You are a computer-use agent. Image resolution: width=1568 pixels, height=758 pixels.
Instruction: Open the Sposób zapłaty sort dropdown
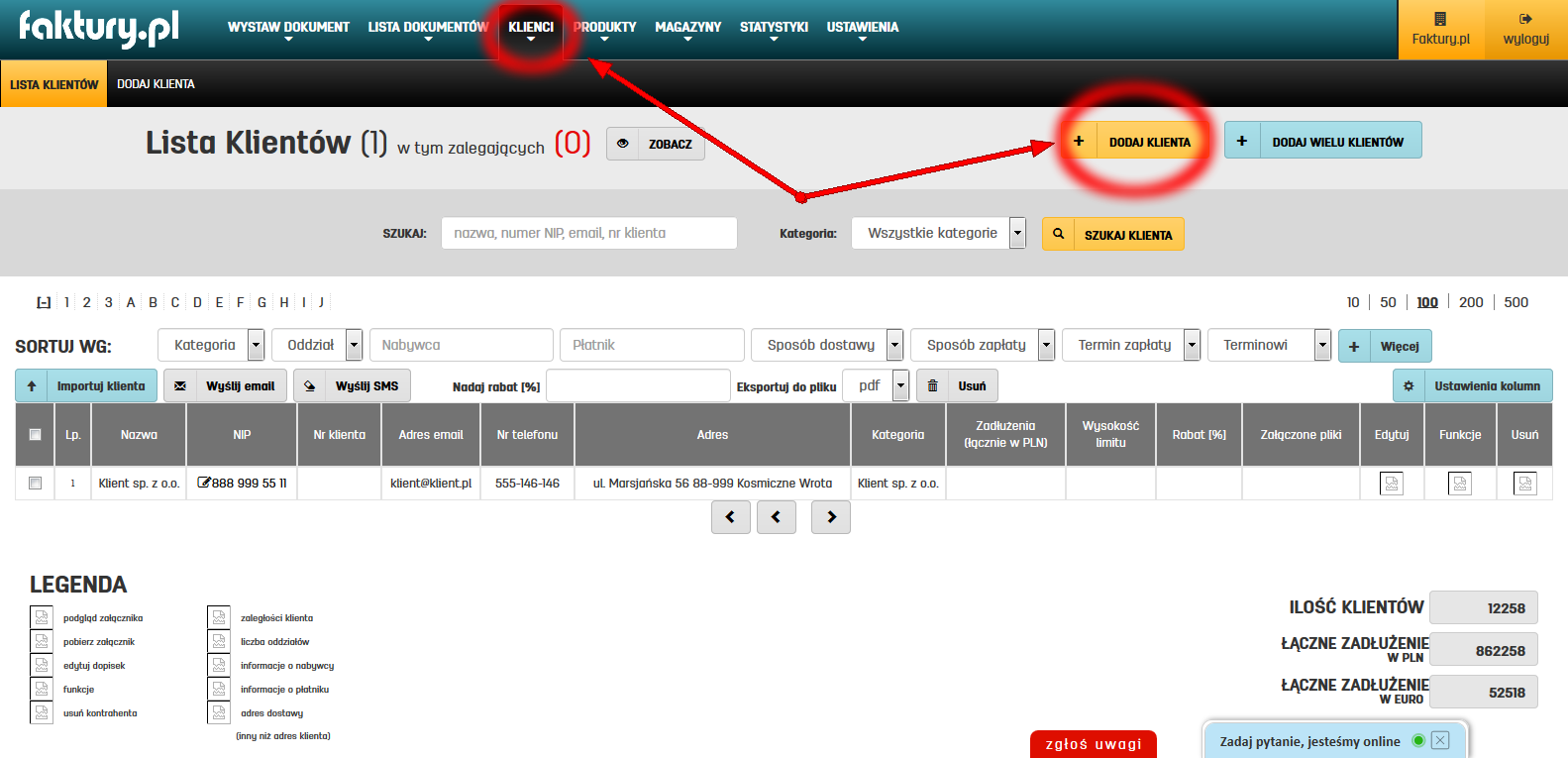pos(1046,345)
